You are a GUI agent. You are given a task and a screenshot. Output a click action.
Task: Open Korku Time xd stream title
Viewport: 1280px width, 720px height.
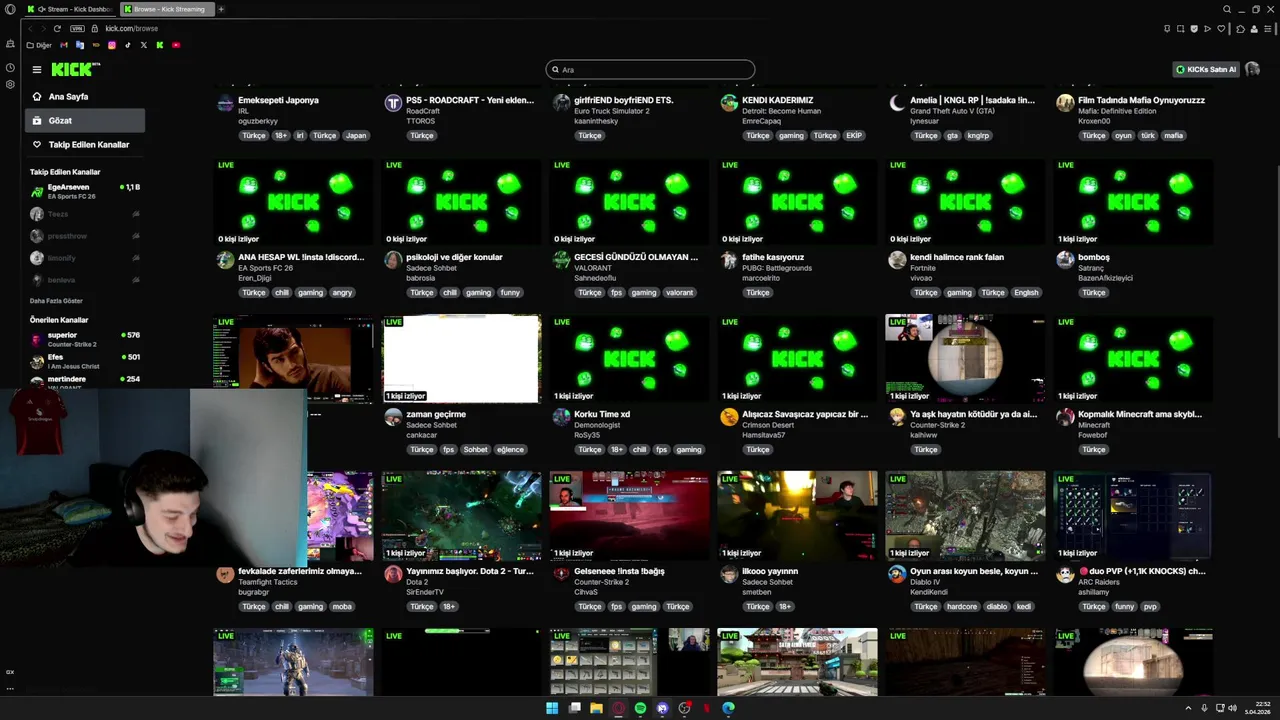(x=602, y=415)
